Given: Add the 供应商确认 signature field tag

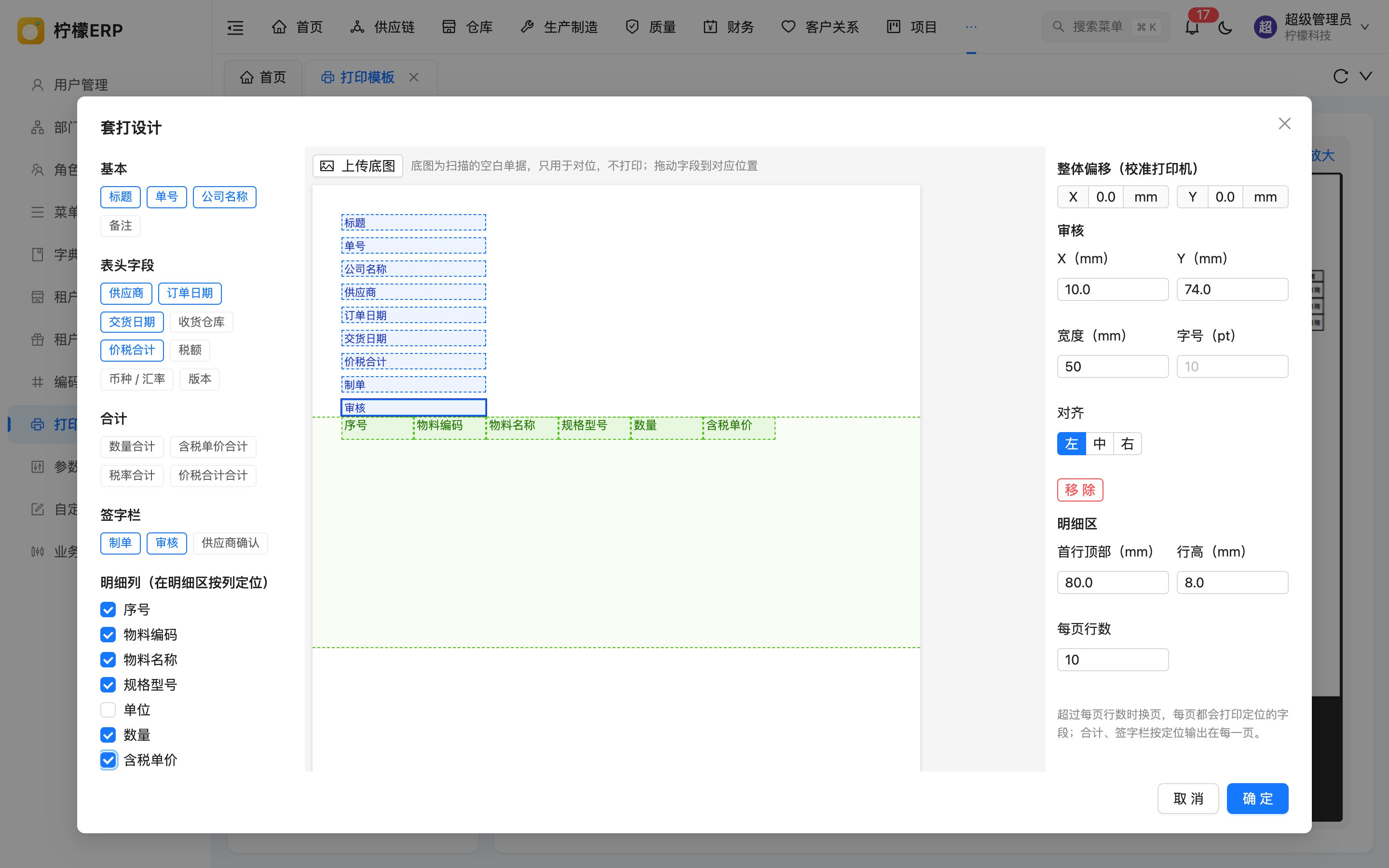Looking at the screenshot, I should click(x=230, y=543).
